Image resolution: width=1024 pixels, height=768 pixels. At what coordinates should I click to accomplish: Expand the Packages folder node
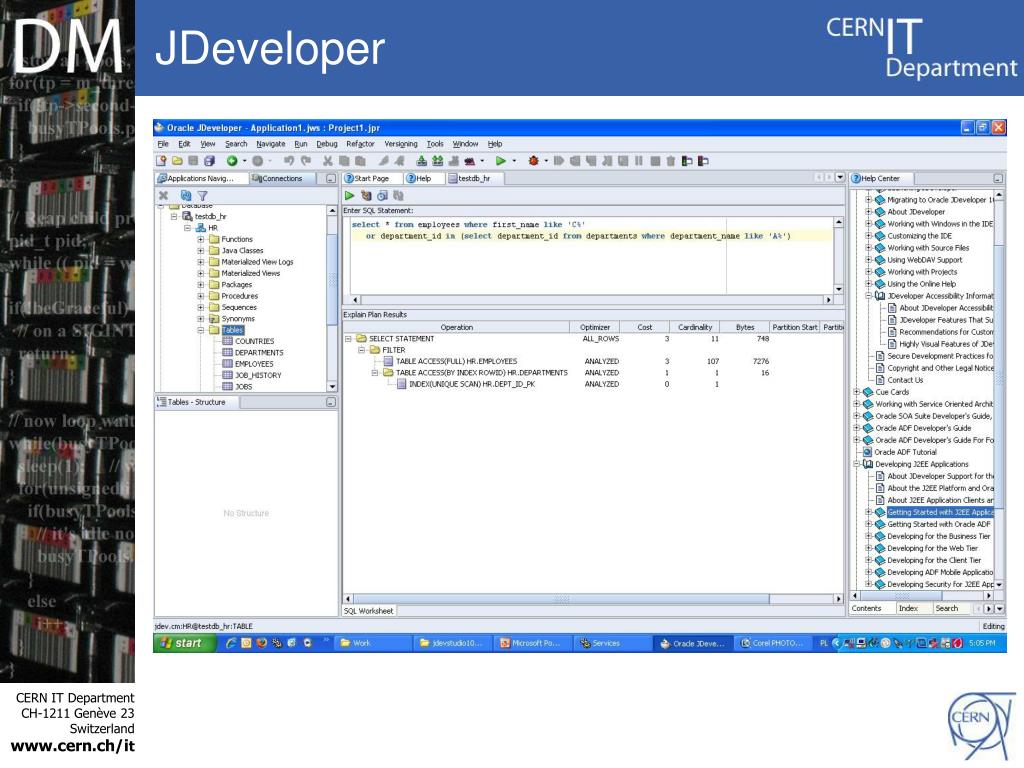coord(200,285)
